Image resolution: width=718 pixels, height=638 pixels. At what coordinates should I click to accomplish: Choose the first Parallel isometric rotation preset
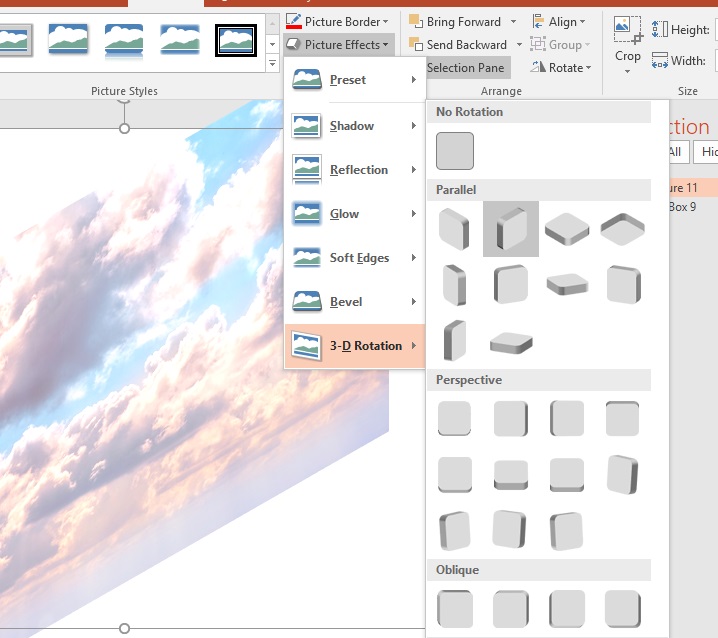point(454,229)
